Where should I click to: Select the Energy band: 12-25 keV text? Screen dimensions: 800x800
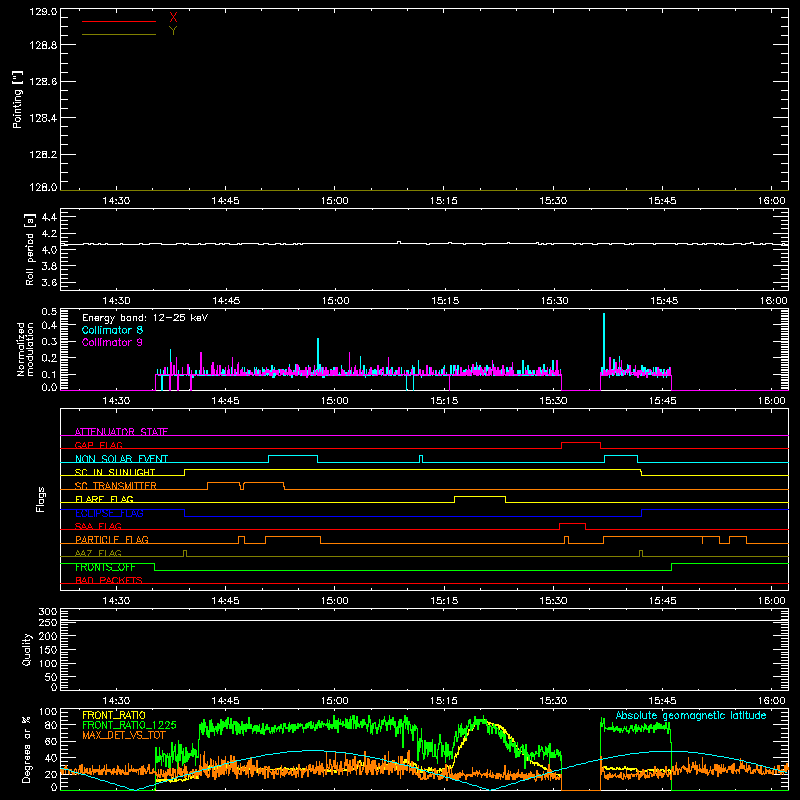point(145,318)
